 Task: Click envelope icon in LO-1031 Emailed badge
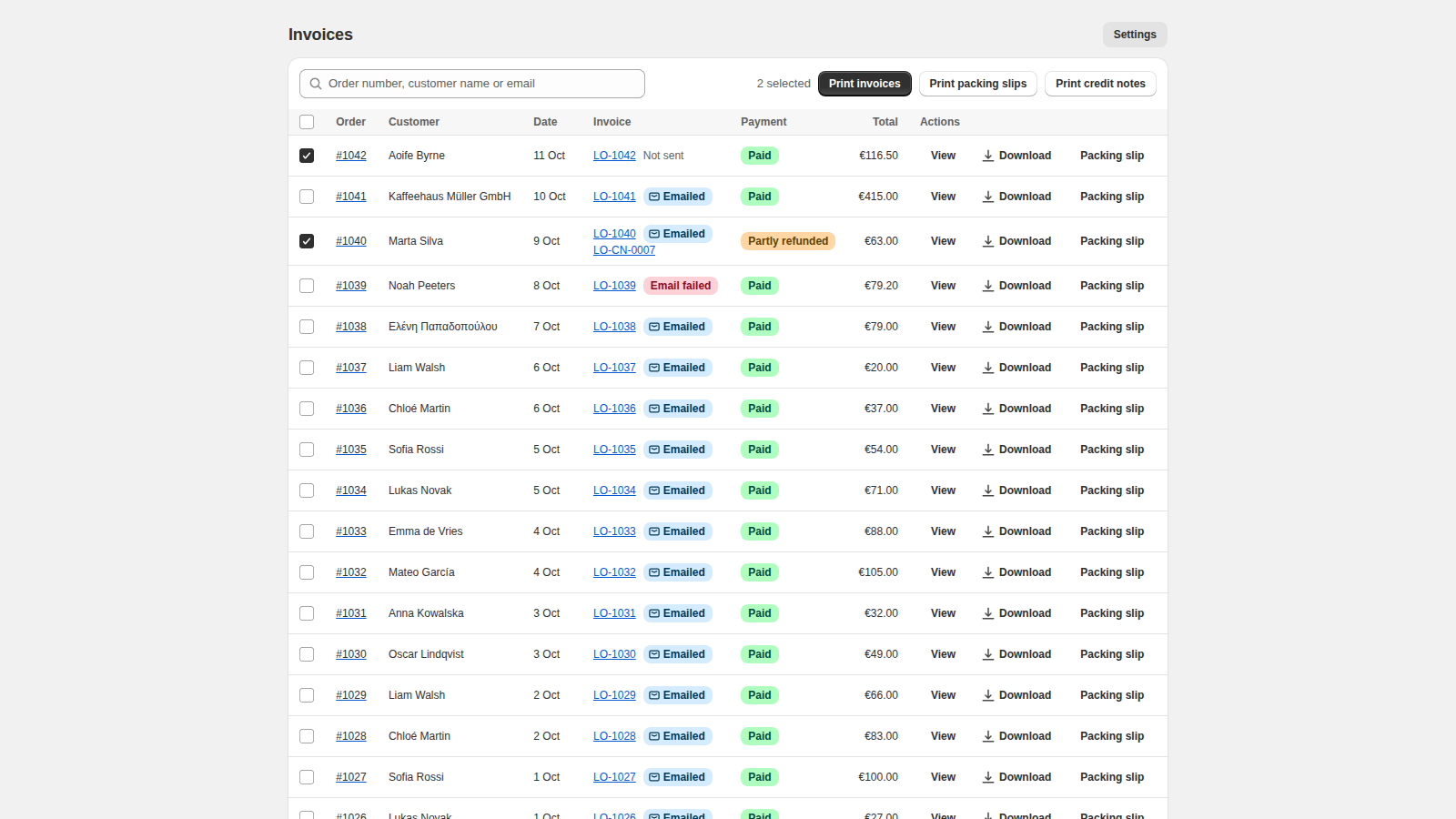[654, 613]
